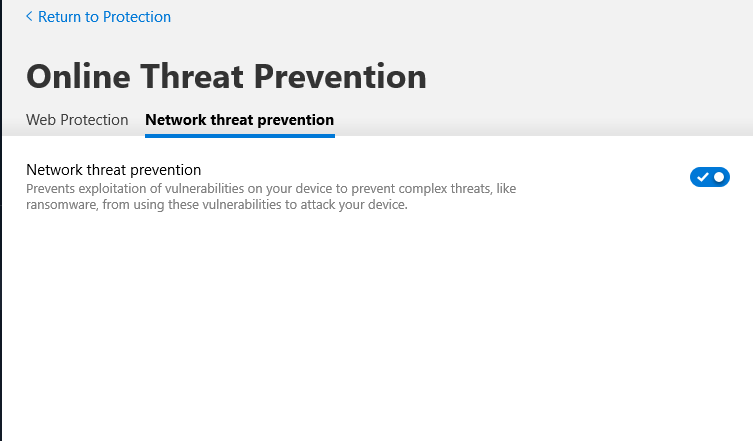753x441 pixels.
Task: Click the blank row space left of the toggle
Action: point(600,177)
